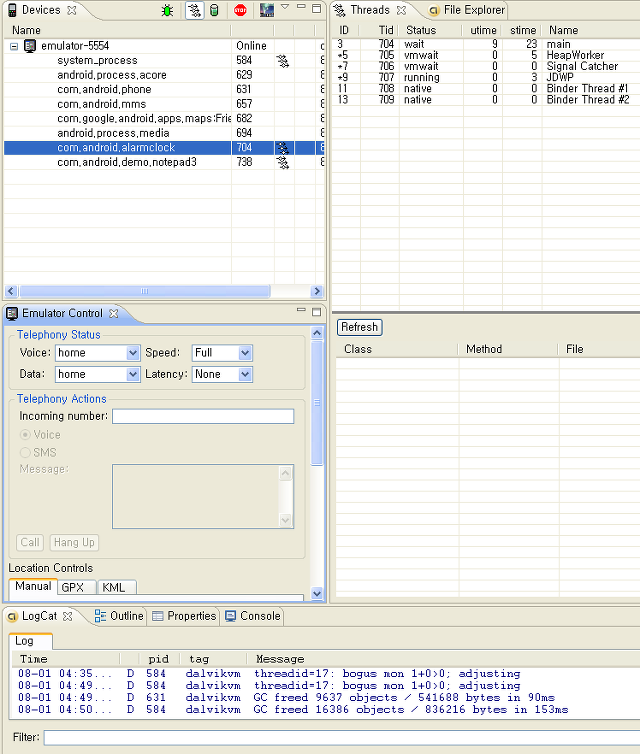Image resolution: width=640 pixels, height=754 pixels.
Task: Click the LogCat tab icon
Action: pos(13,616)
